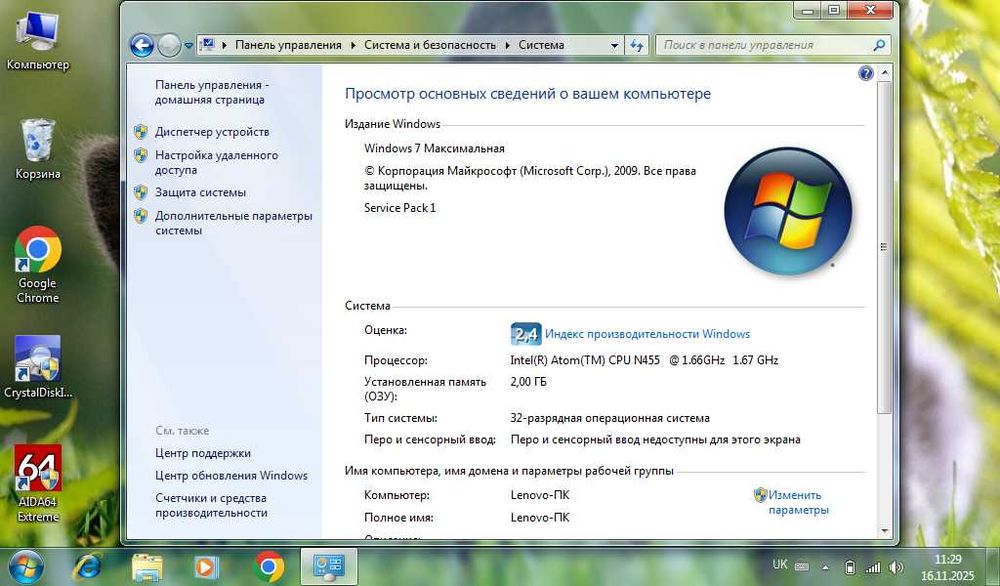The height and width of the screenshot is (586, 1000).
Task: Click shield icon next to 'Диспетчер устройств'
Action: coord(141,132)
